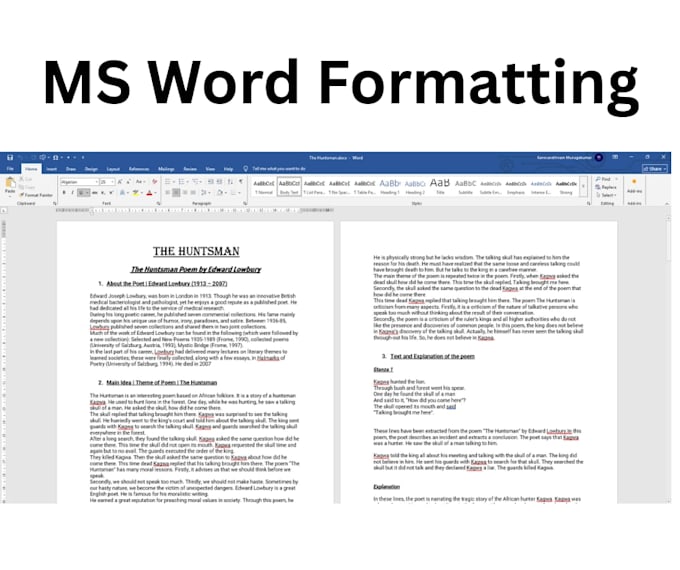
Task: Decrease font size with the Shrink Font icon
Action: click(x=128, y=183)
